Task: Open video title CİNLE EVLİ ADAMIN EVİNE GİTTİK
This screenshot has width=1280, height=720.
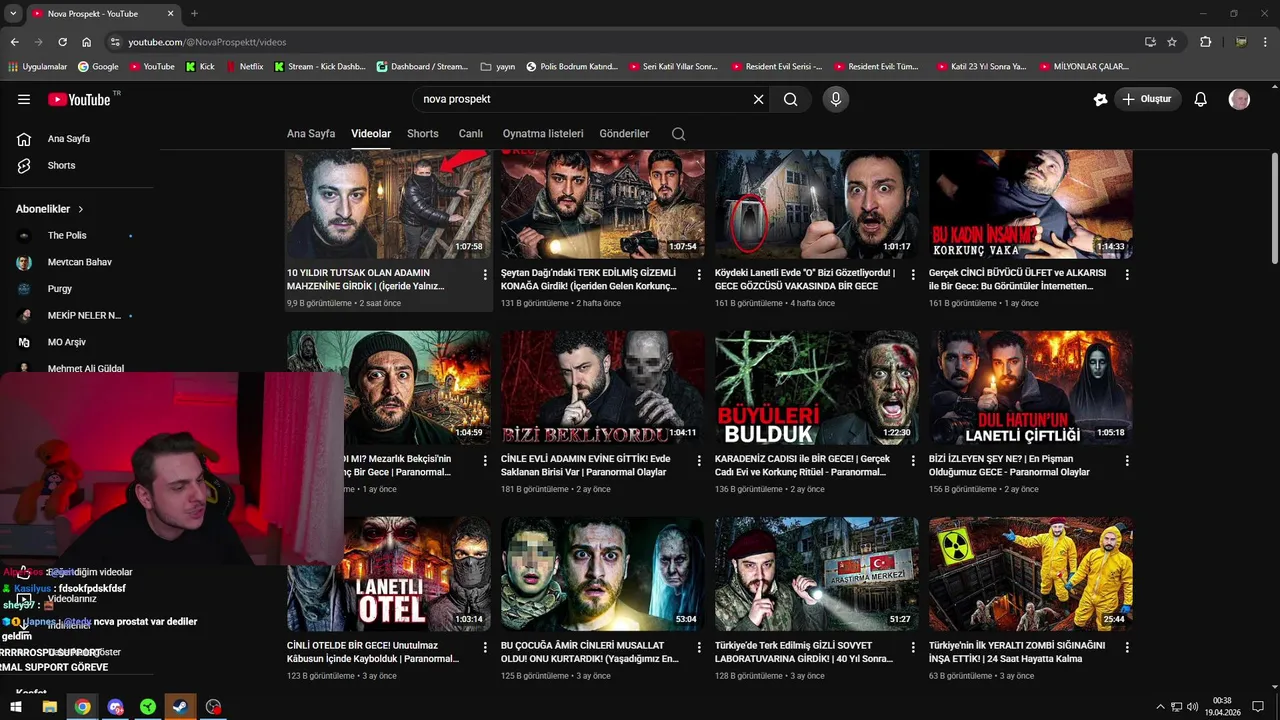Action: (586, 465)
